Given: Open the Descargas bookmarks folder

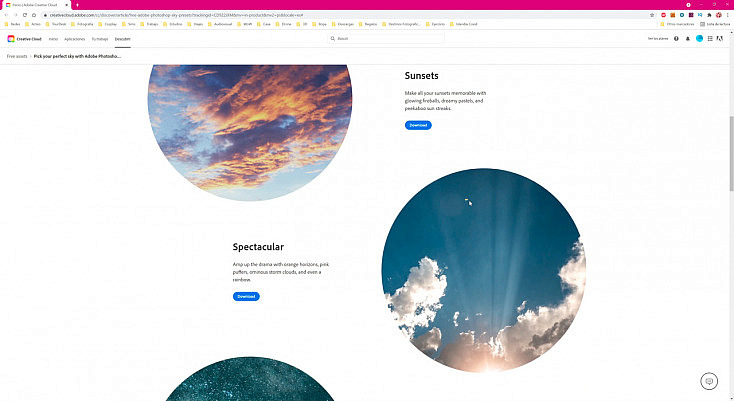Looking at the screenshot, I should click(343, 24).
